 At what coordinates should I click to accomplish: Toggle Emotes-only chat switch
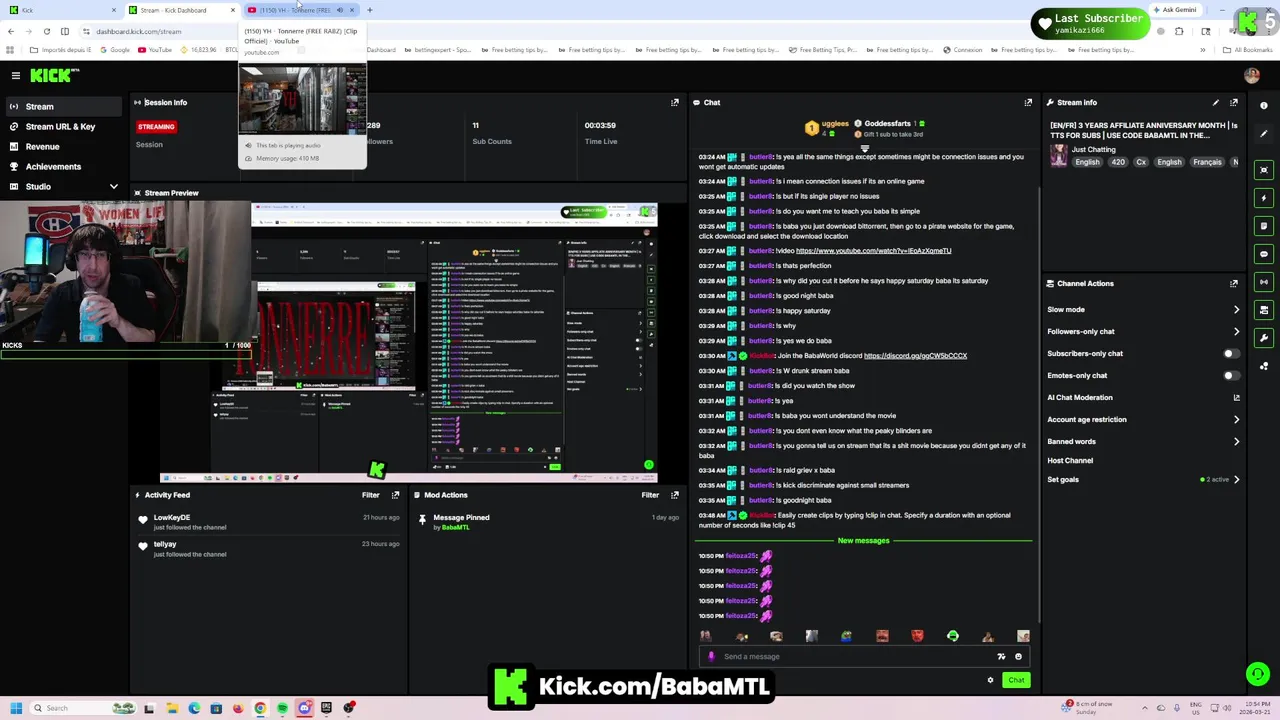(x=1231, y=376)
